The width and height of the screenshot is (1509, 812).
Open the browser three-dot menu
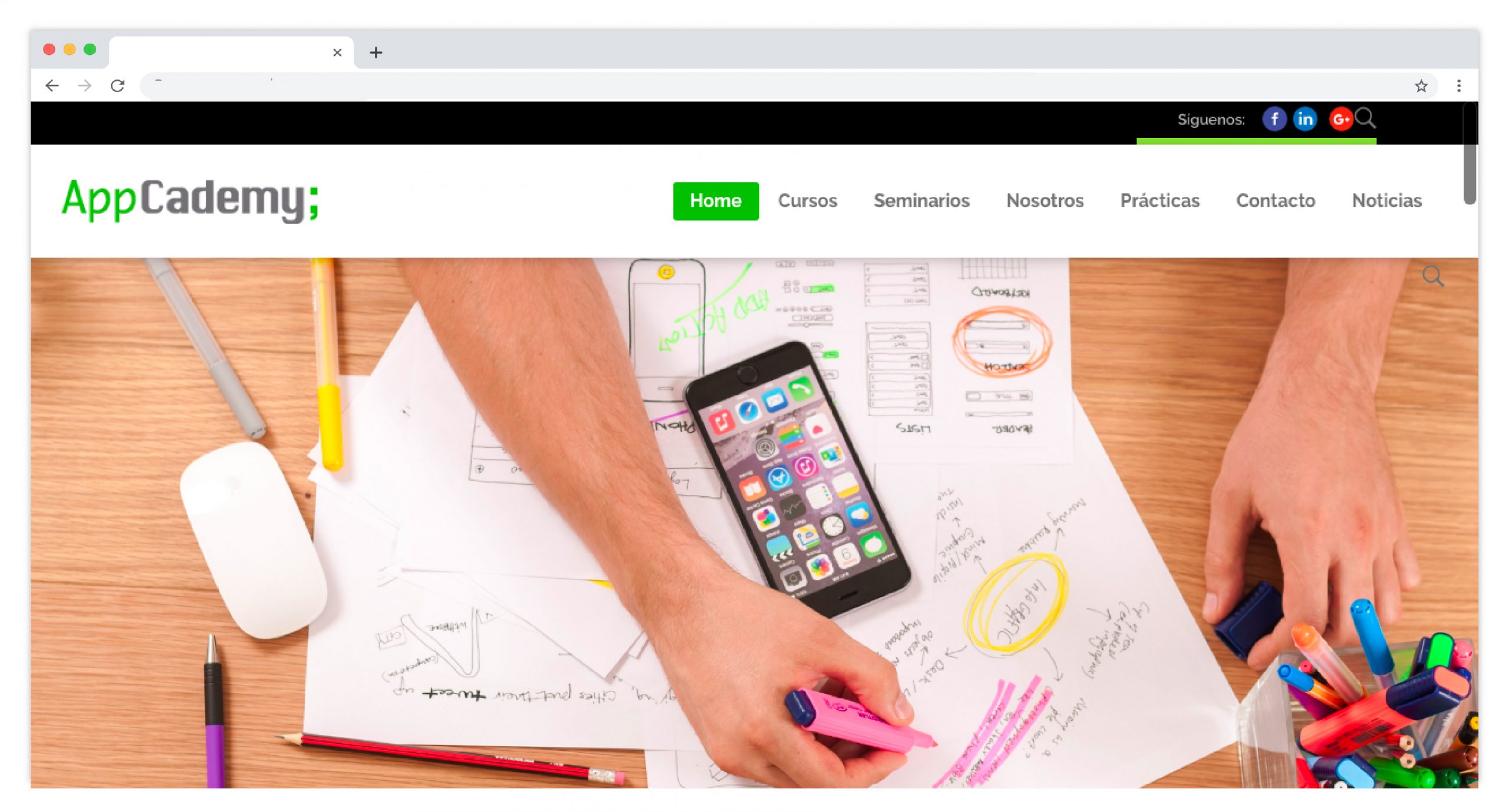(1459, 86)
